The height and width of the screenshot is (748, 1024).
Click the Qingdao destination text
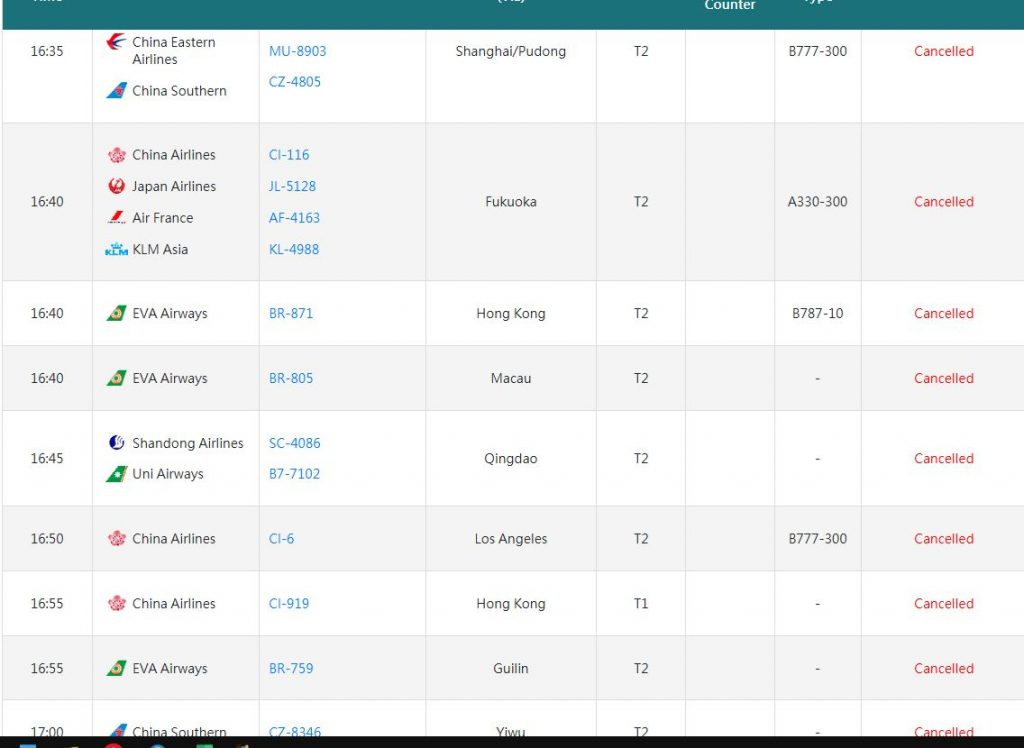[x=511, y=459]
